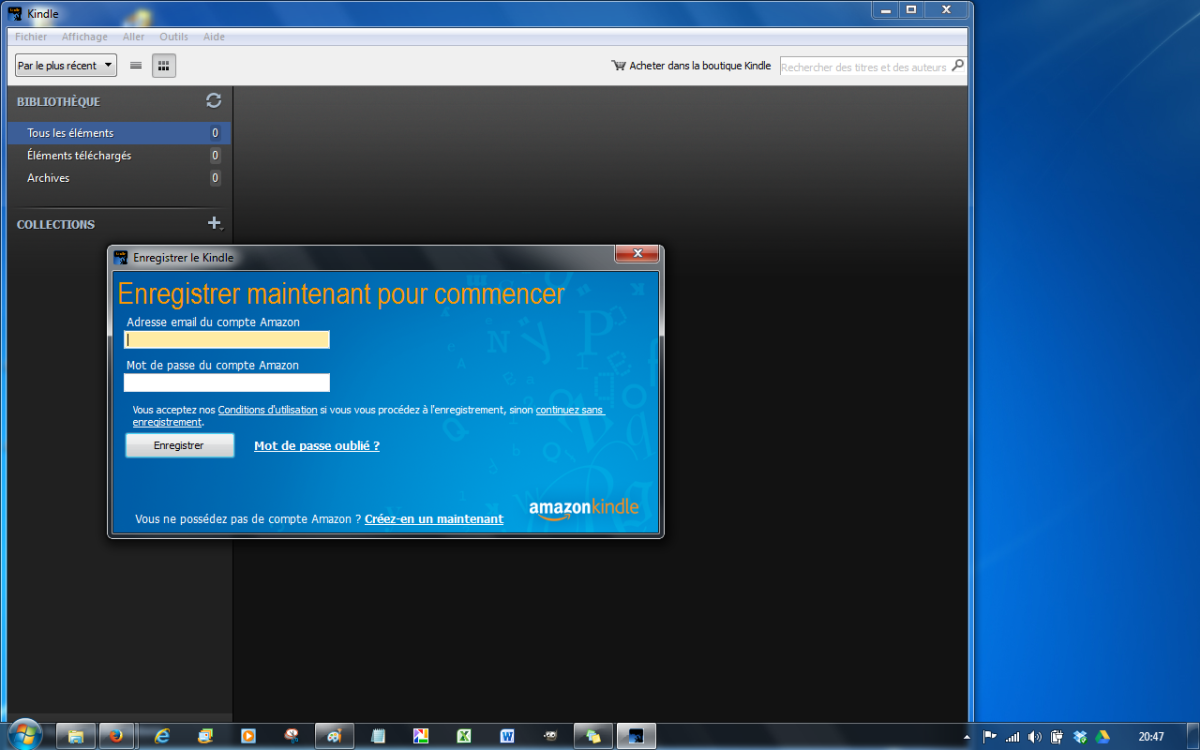Click the COLLECTIONS header text
This screenshot has width=1200, height=750.
coord(56,225)
